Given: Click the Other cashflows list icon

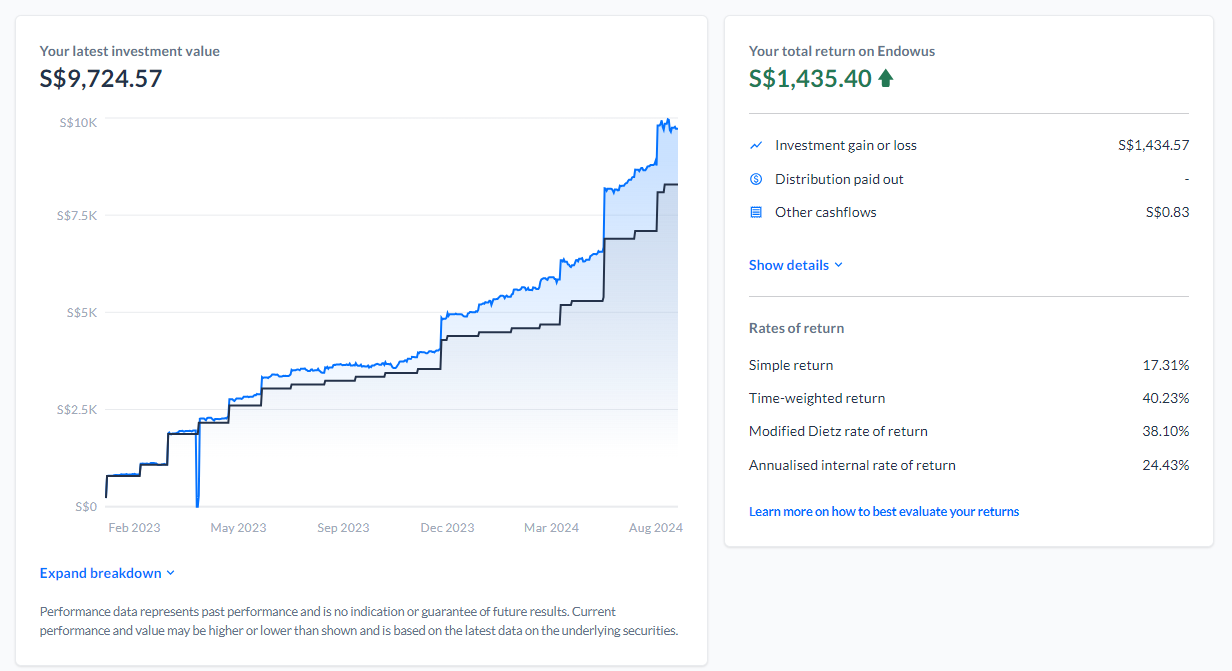Looking at the screenshot, I should point(756,212).
